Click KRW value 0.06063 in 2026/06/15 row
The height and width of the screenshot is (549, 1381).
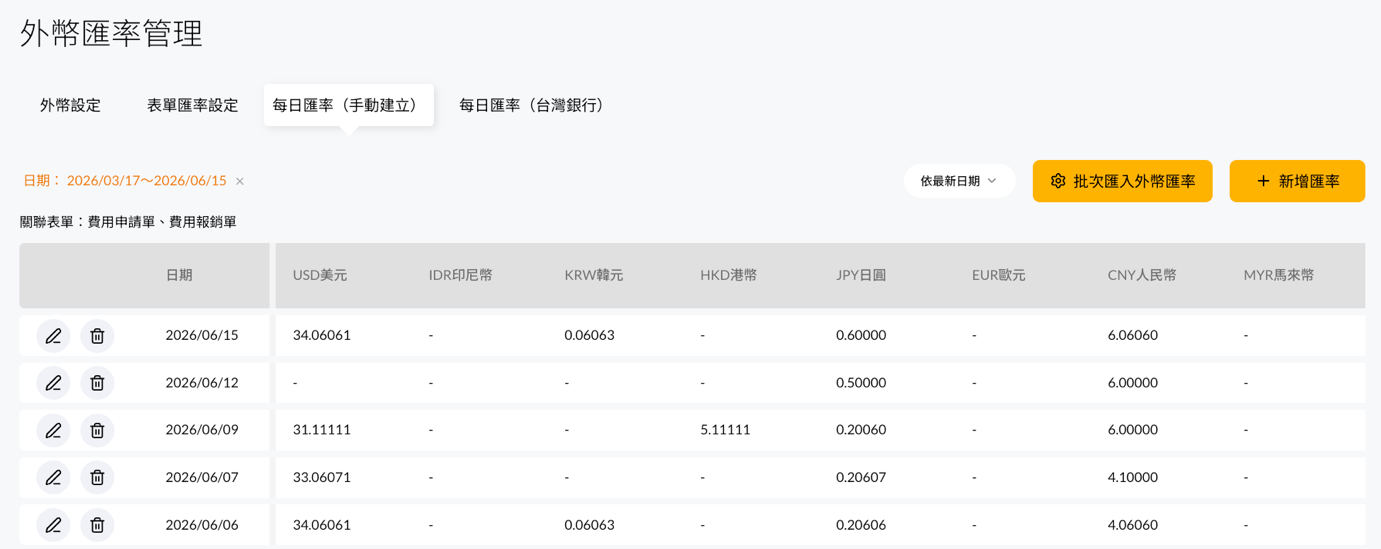[589, 335]
